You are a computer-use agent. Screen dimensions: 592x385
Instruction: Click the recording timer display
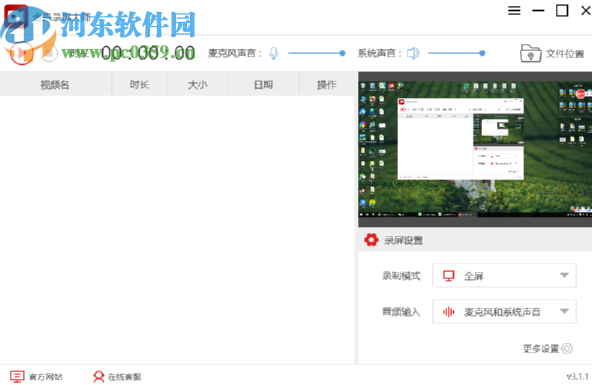click(148, 53)
